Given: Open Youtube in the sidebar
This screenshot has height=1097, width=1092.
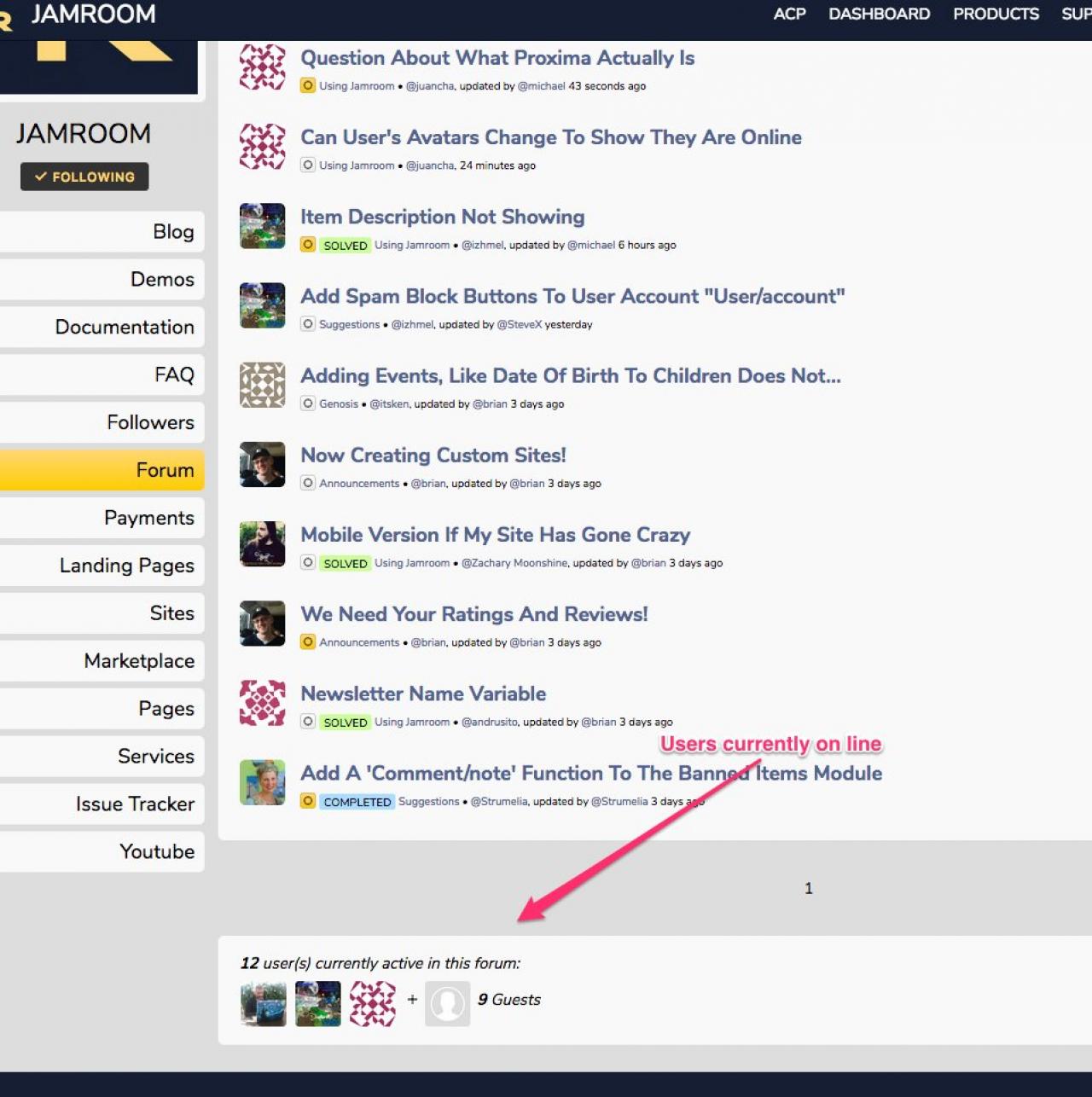Looking at the screenshot, I should click(102, 853).
